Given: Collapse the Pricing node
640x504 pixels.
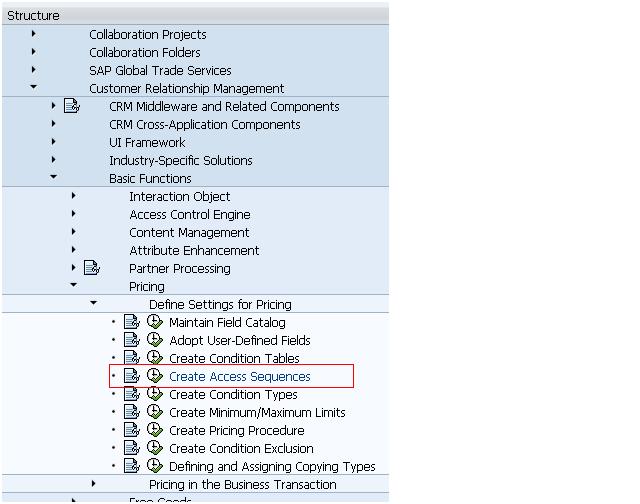Looking at the screenshot, I should (73, 285).
